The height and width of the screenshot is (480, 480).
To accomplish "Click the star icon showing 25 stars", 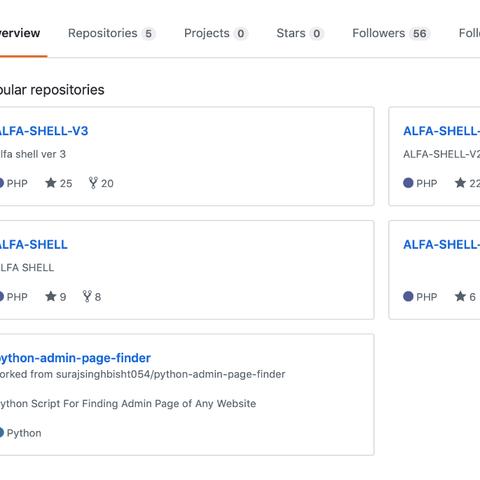I will [x=51, y=183].
